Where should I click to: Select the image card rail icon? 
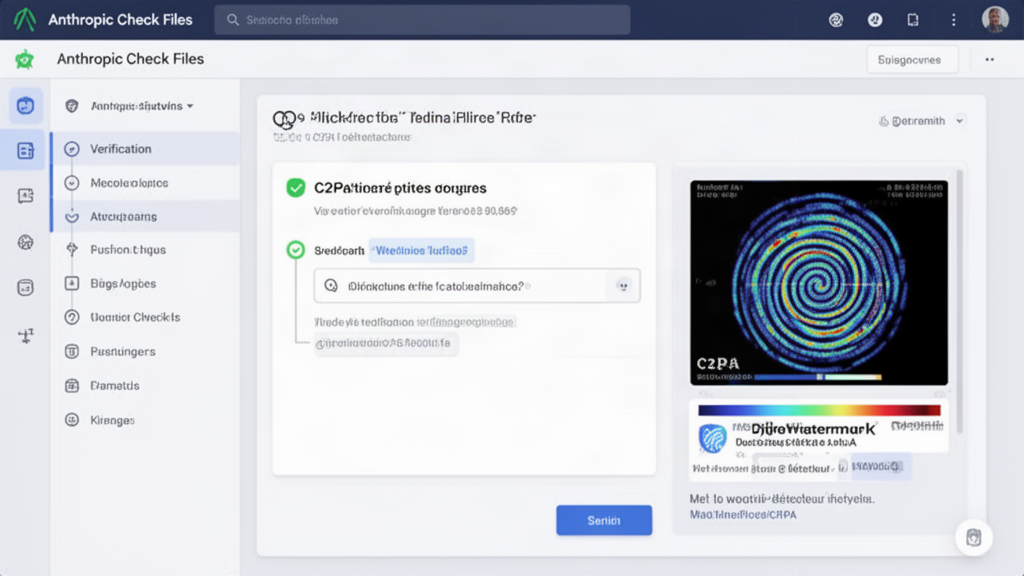tap(25, 196)
